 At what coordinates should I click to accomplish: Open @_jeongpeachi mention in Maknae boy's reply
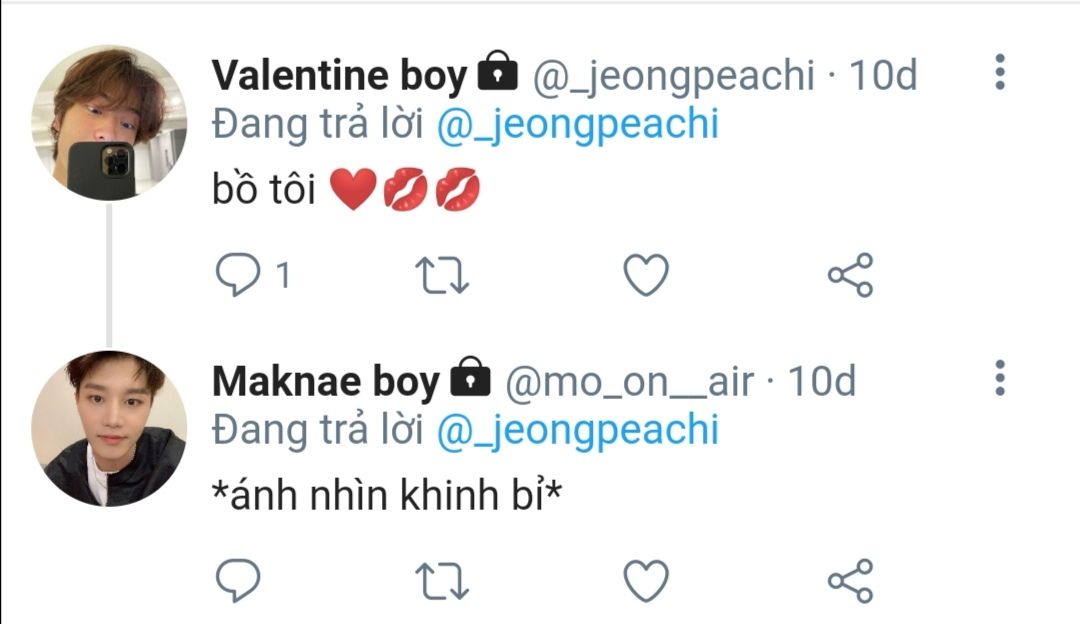click(578, 430)
